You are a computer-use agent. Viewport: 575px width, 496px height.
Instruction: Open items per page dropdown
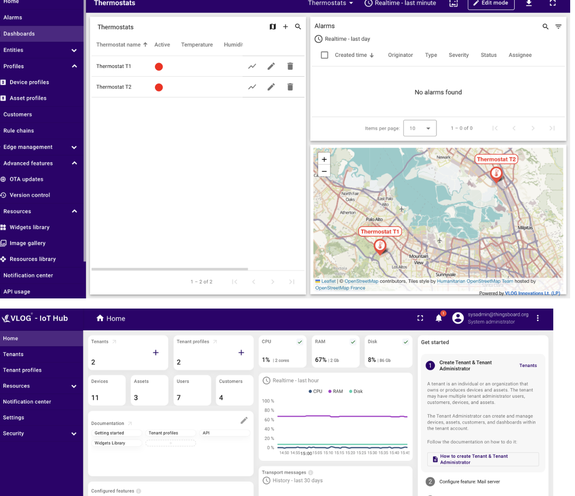(x=420, y=128)
